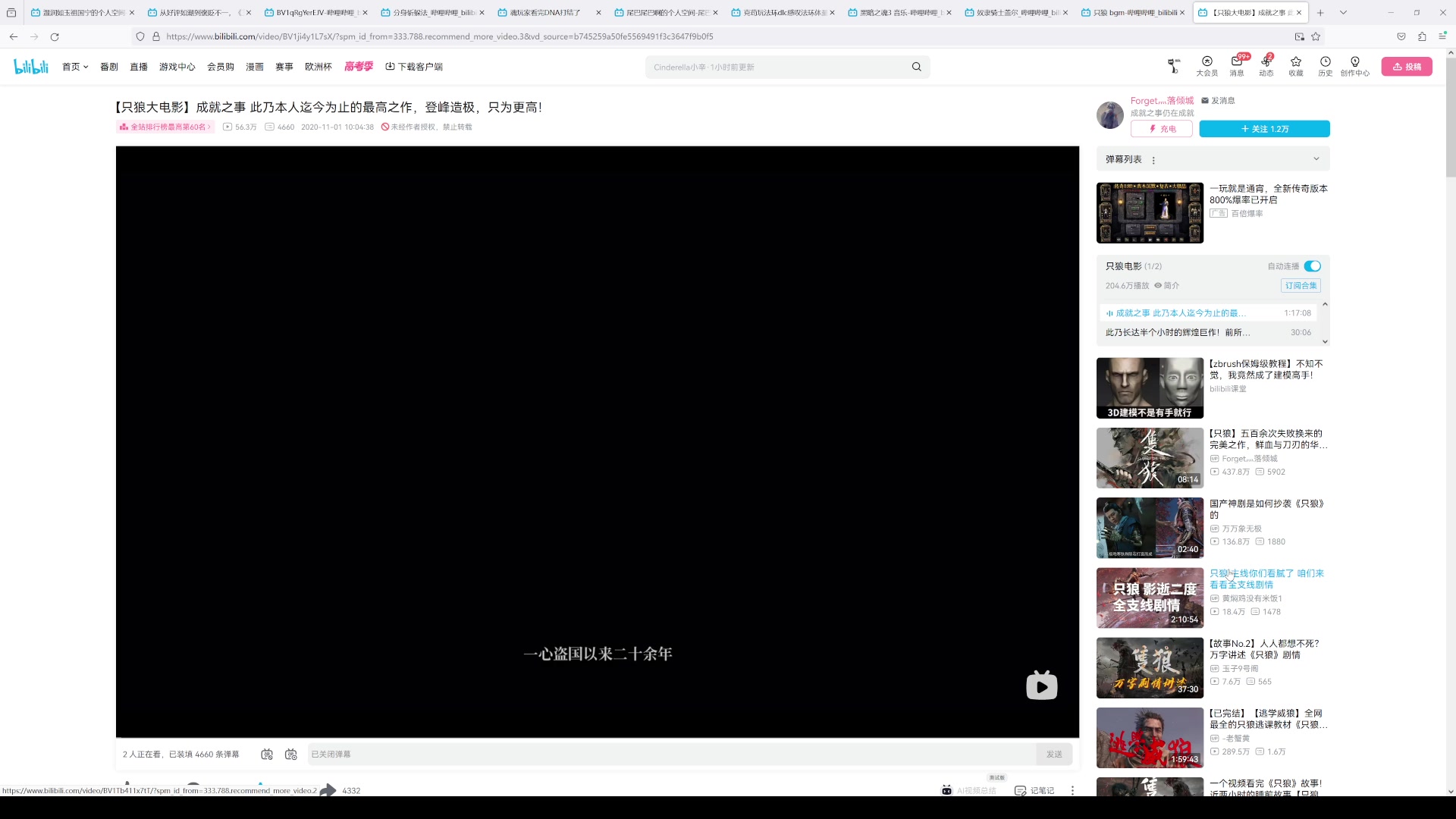This screenshot has height=819, width=1456.
Task: Click the search magnifier icon
Action: point(916,67)
